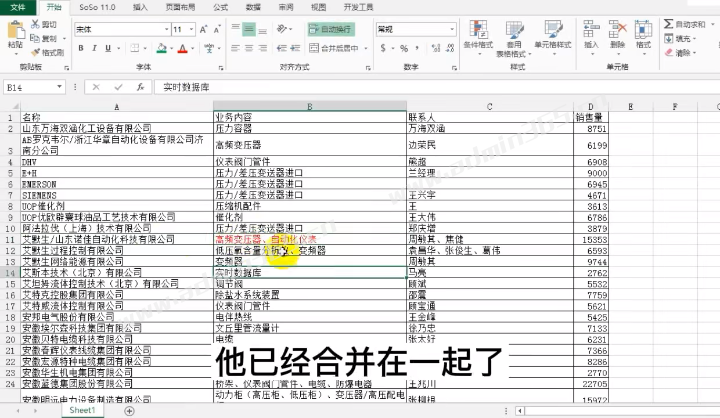
Task: Switch to the Data tab
Action: (x=253, y=7)
